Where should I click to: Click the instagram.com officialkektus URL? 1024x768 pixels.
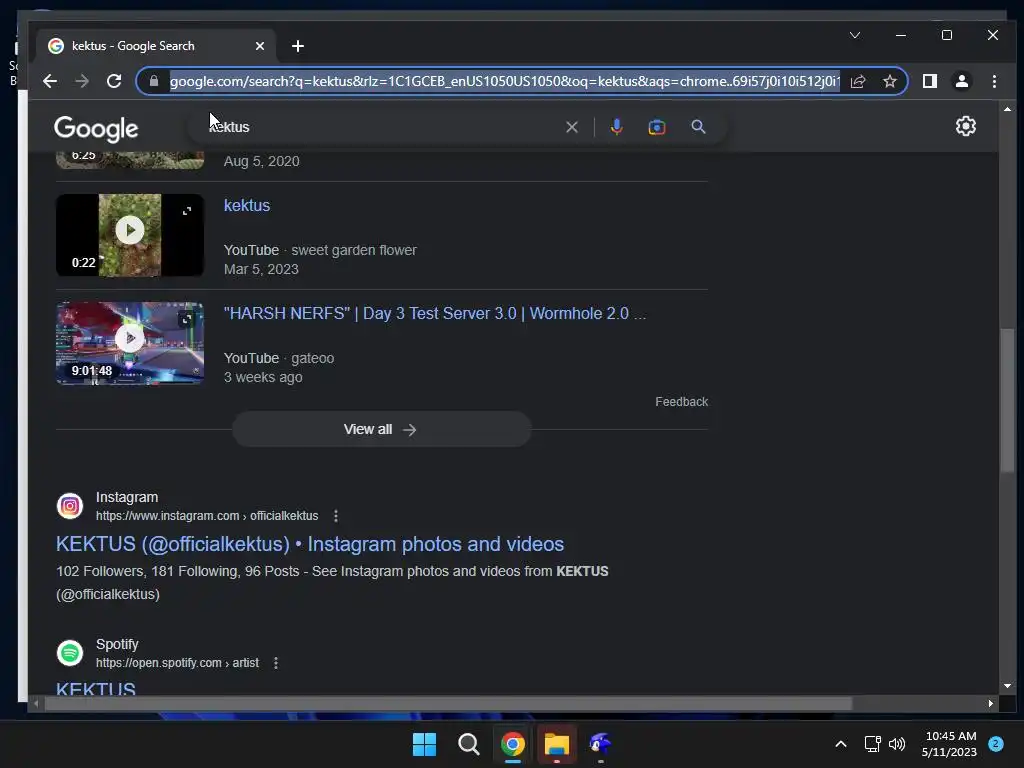(207, 516)
